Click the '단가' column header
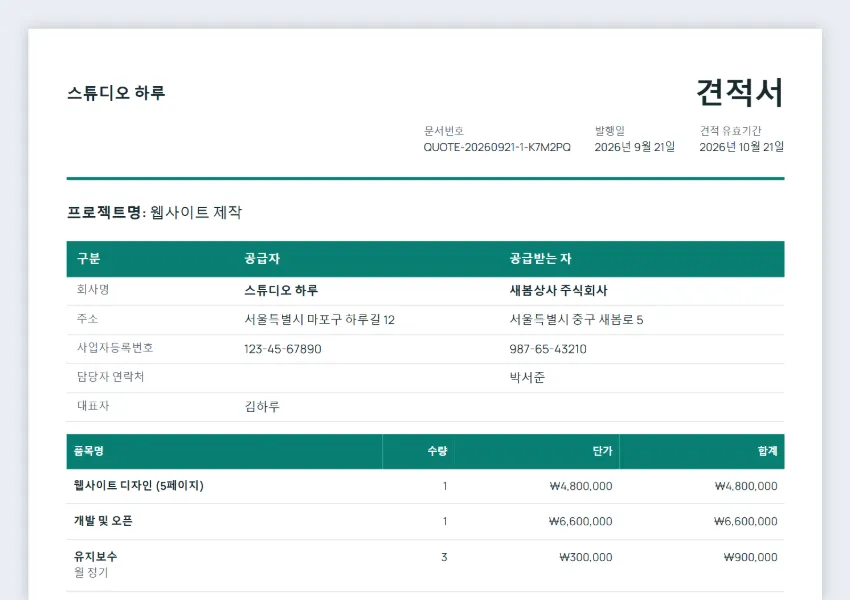 (602, 451)
